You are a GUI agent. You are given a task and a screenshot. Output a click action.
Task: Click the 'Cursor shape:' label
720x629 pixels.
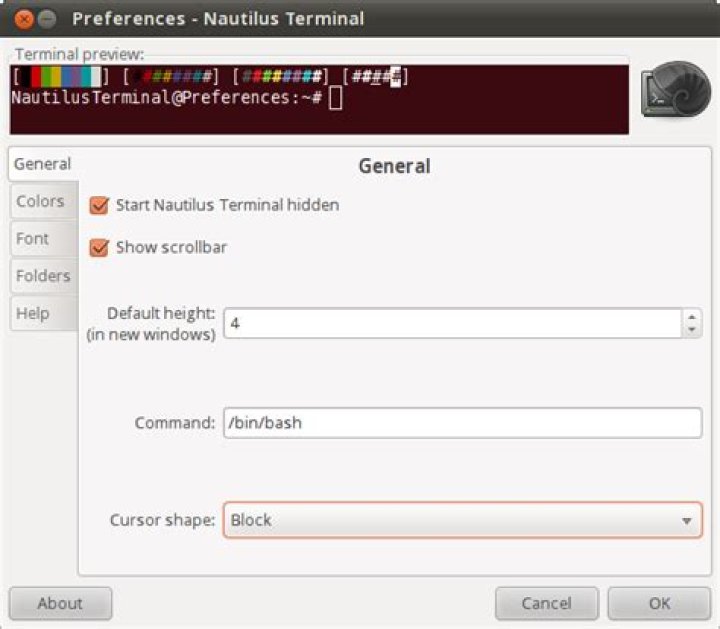pyautogui.click(x=163, y=520)
